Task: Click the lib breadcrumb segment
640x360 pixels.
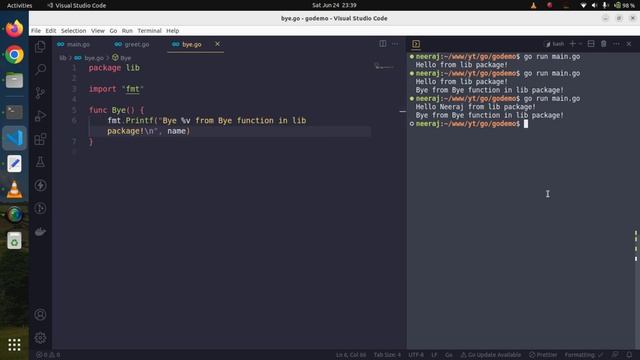Action: tap(63, 58)
